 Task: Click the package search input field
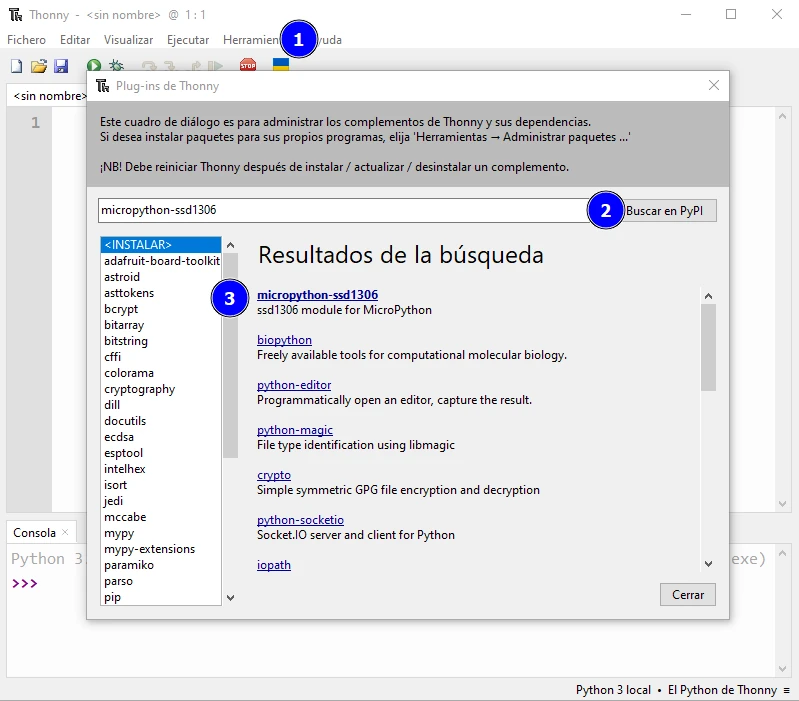coord(347,210)
